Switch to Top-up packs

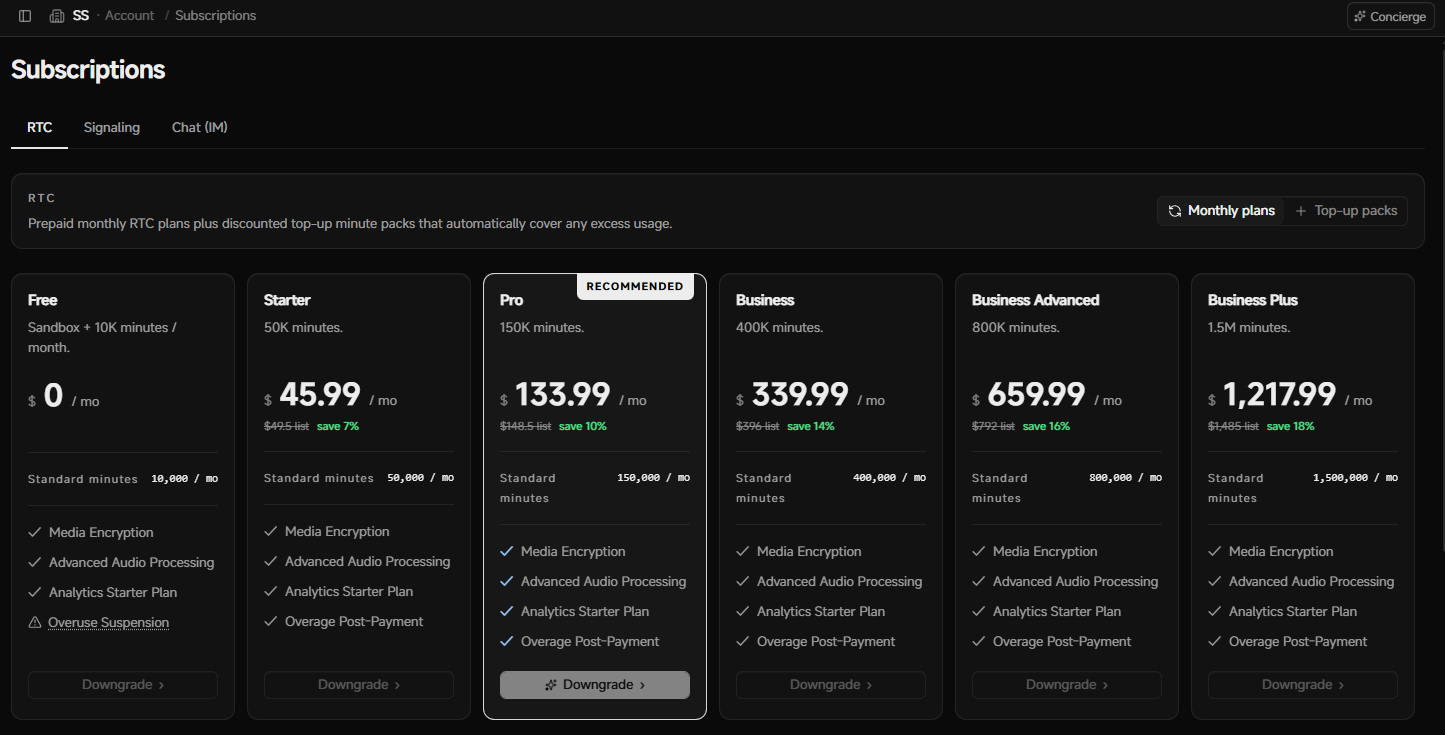click(1346, 211)
